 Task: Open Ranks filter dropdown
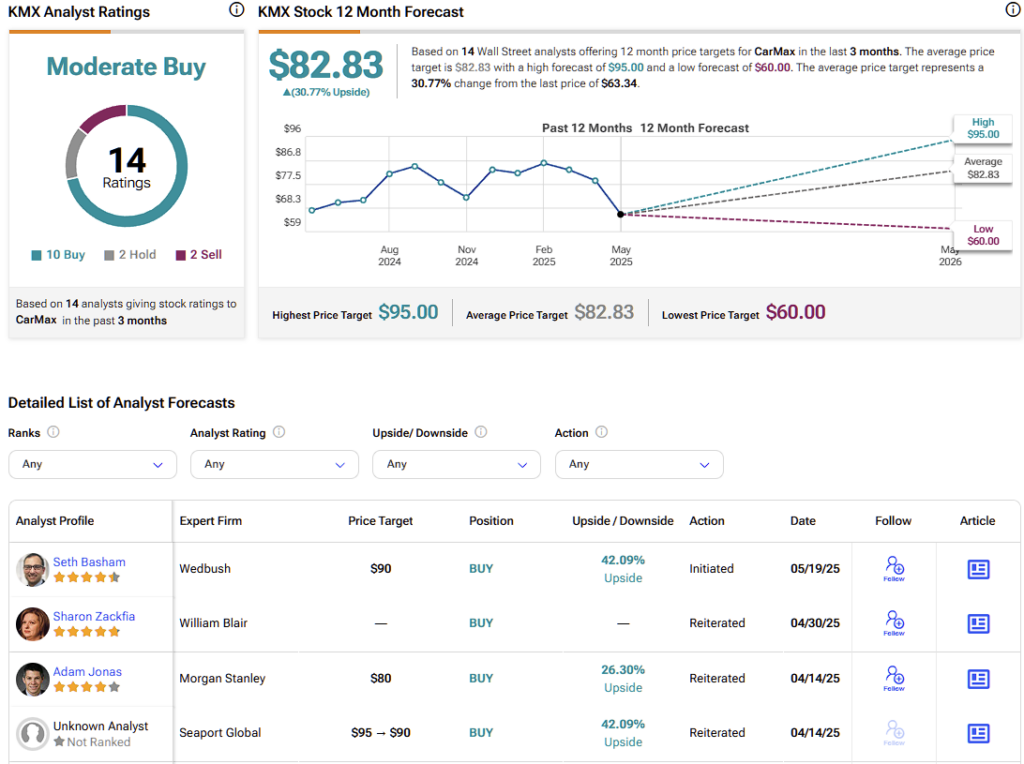coord(93,464)
